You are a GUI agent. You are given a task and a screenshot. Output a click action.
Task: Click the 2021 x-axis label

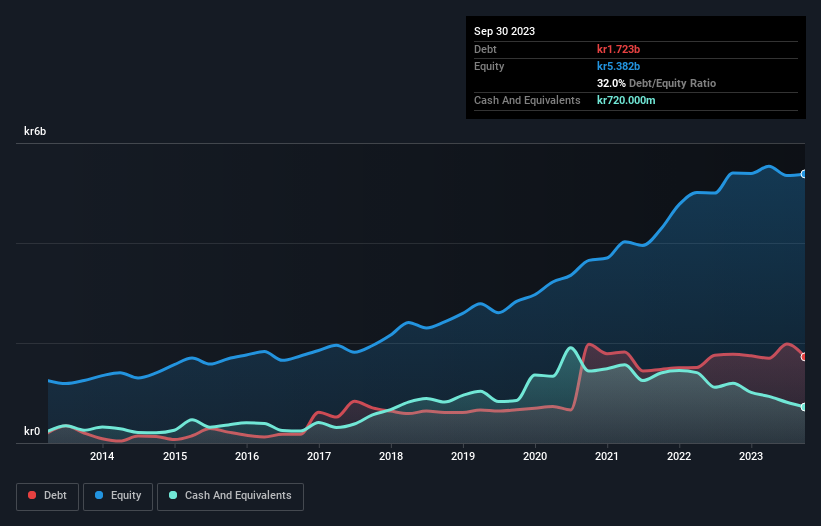607,456
